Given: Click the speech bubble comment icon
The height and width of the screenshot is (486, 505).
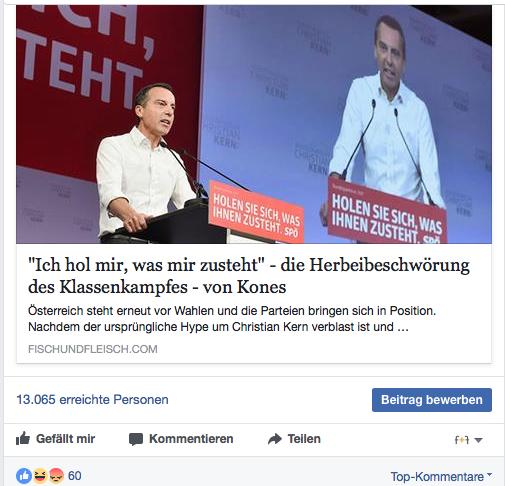Looking at the screenshot, I should [x=136, y=439].
